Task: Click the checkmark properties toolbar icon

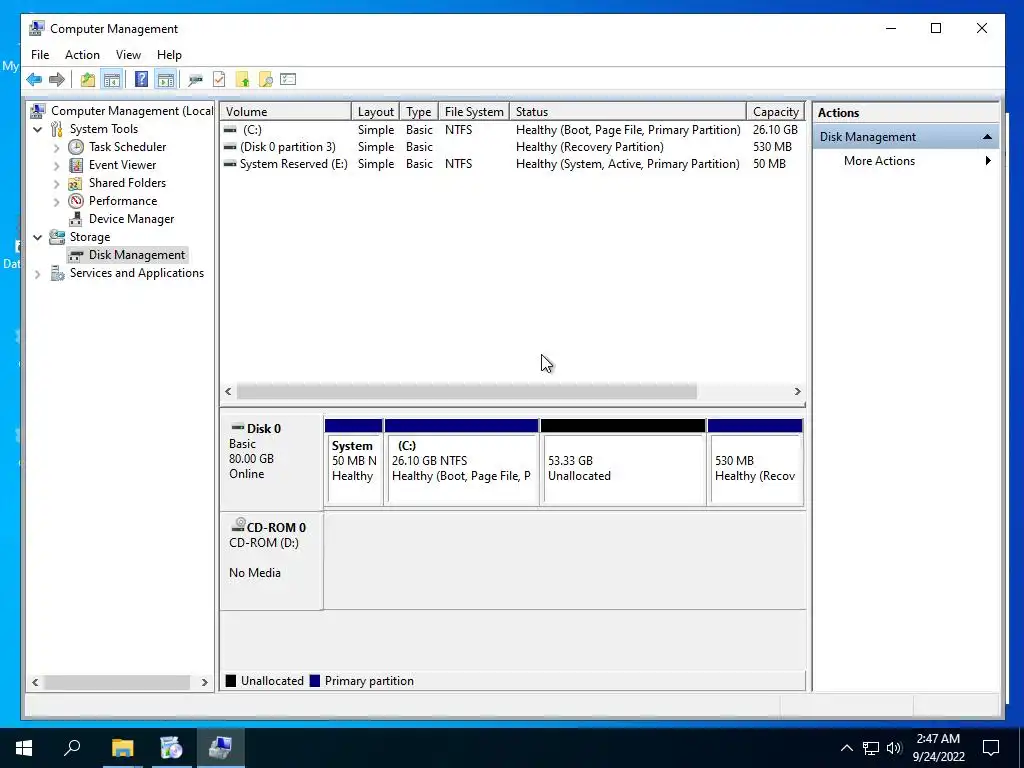Action: (219, 80)
